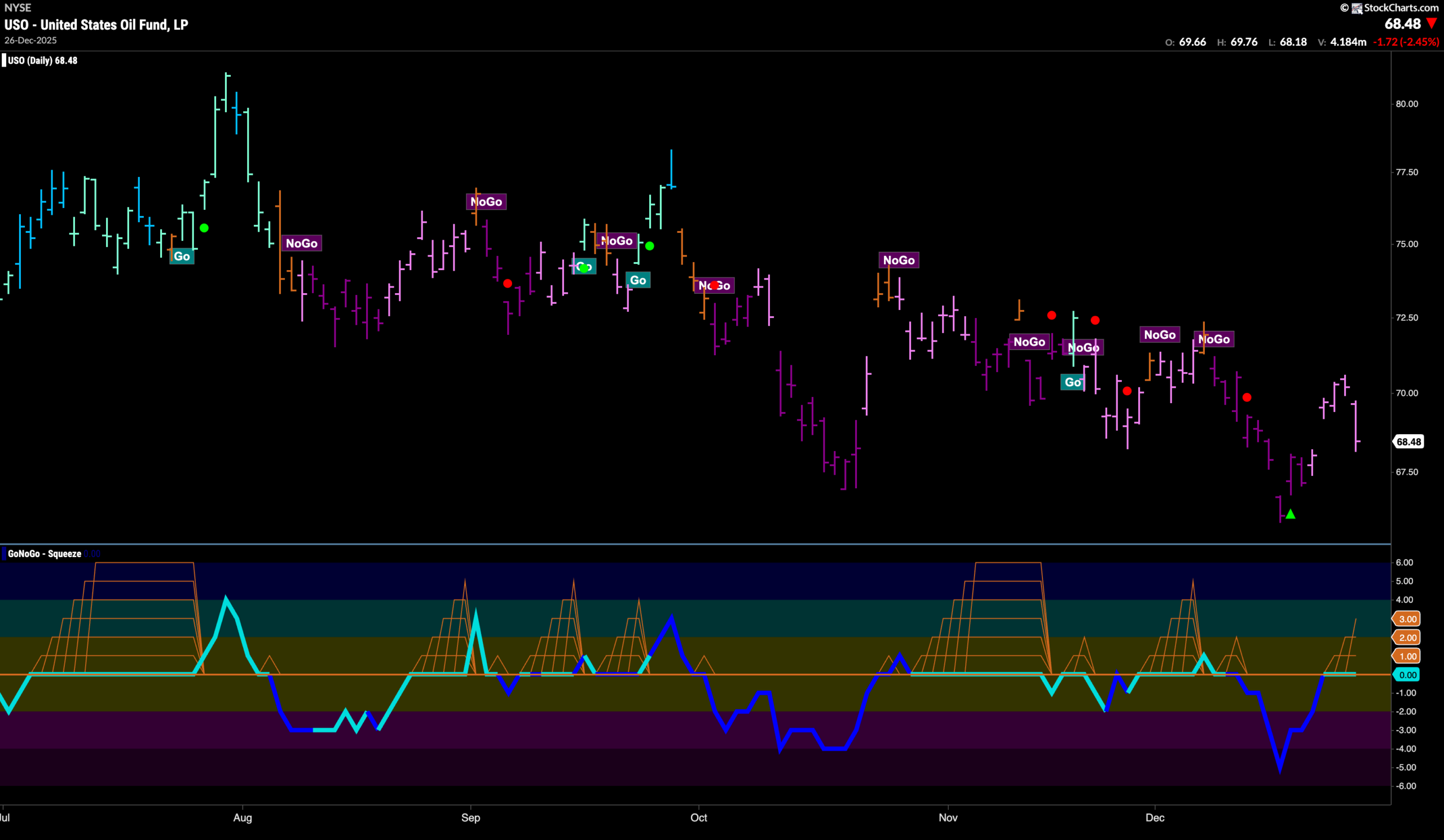Click the Oct label on the time axis

tap(698, 817)
